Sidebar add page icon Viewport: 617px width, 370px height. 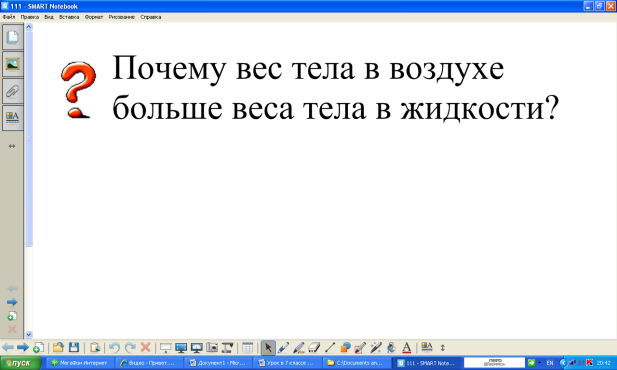pos(12,316)
